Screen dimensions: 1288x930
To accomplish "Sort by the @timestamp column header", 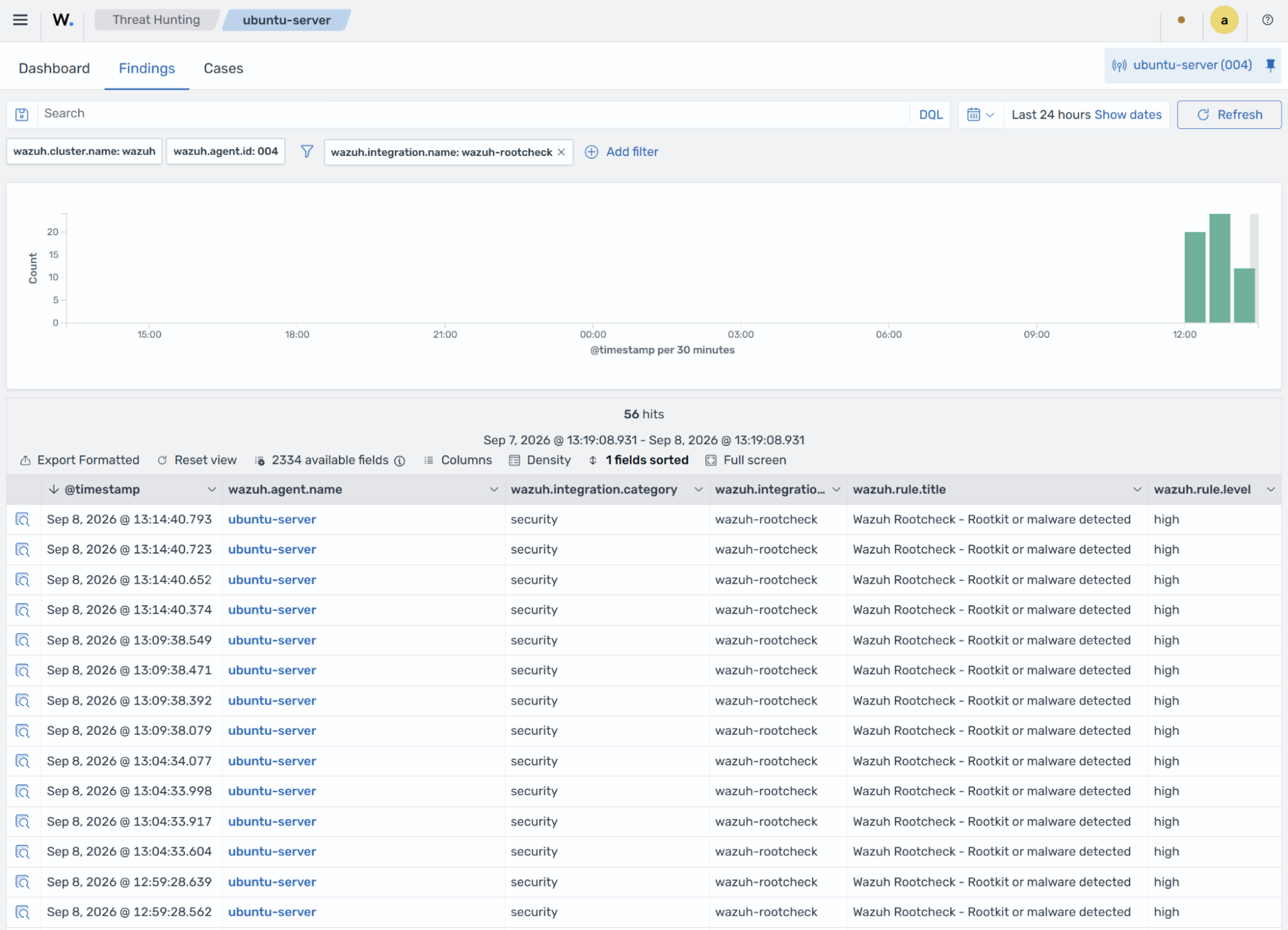I will point(102,490).
